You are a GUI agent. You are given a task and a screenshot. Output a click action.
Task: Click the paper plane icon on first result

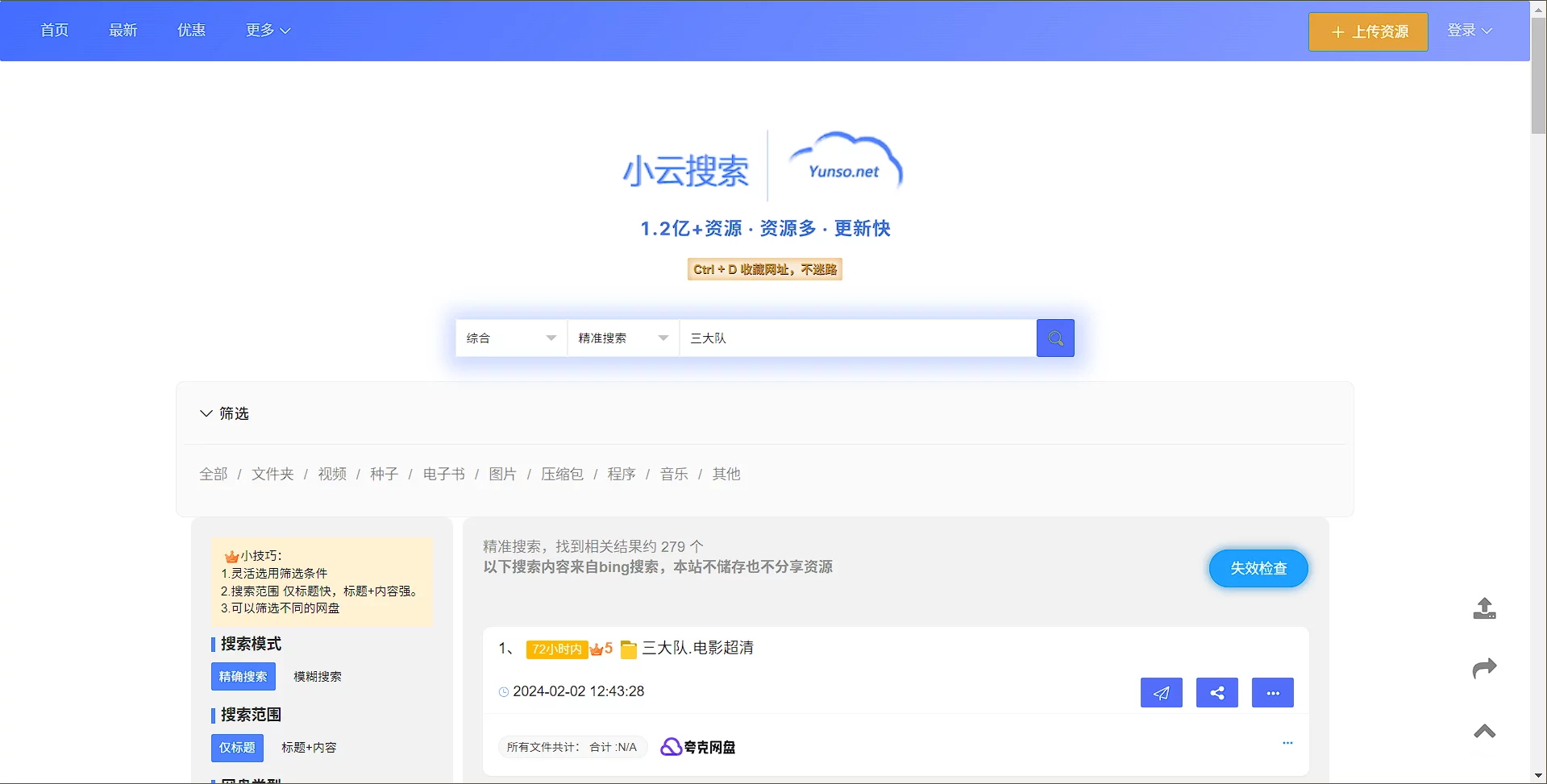click(1161, 693)
